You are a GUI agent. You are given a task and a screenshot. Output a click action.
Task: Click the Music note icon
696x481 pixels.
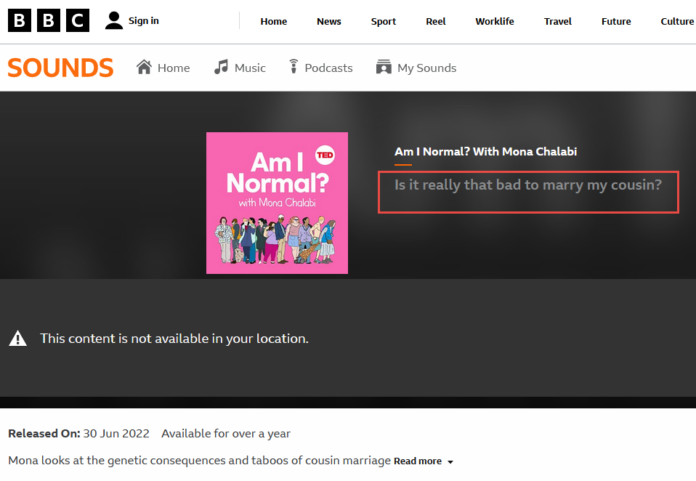221,67
